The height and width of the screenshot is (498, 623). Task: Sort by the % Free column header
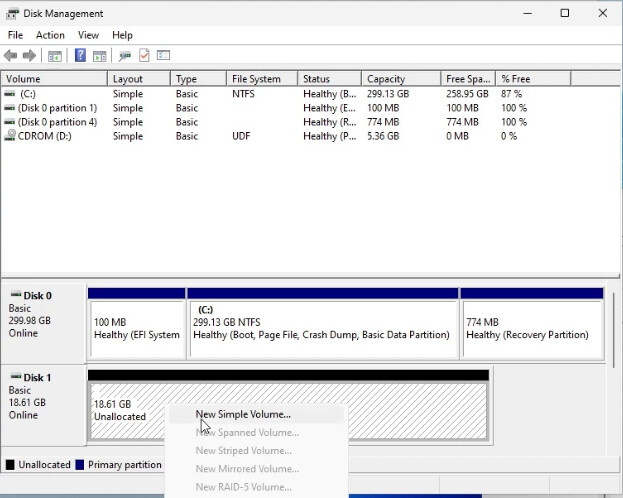(x=533, y=79)
